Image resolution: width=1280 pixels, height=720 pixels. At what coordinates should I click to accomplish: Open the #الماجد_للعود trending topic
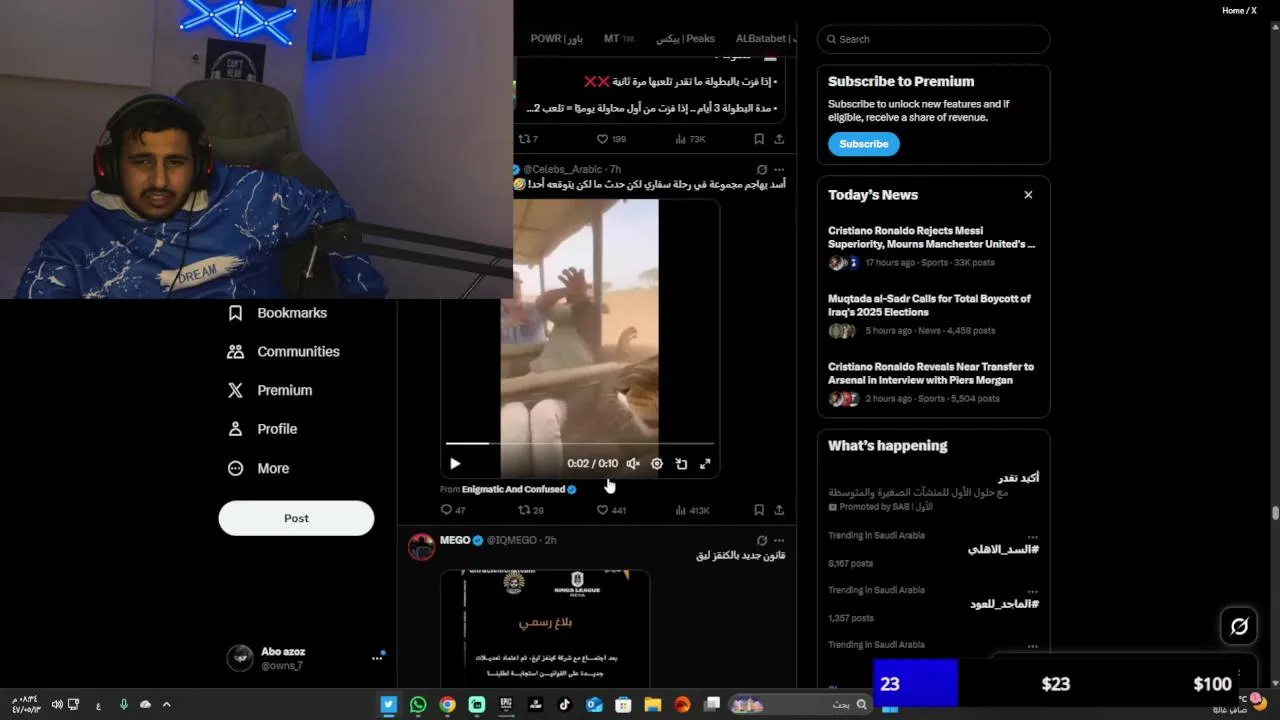[x=1004, y=604]
